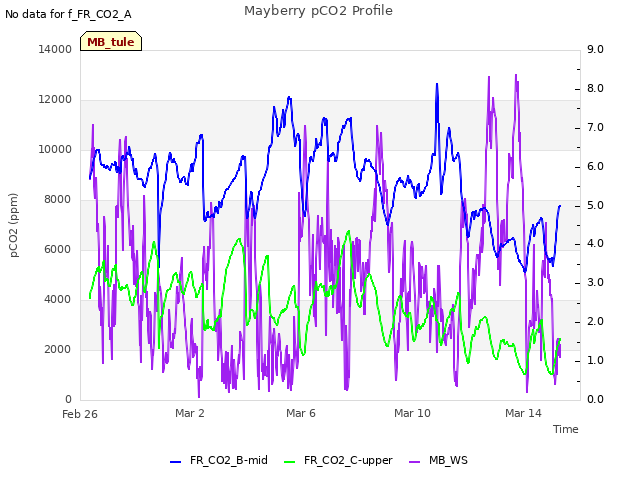Click the green FR_CO2_C-upper legend swatch

tap(289, 462)
